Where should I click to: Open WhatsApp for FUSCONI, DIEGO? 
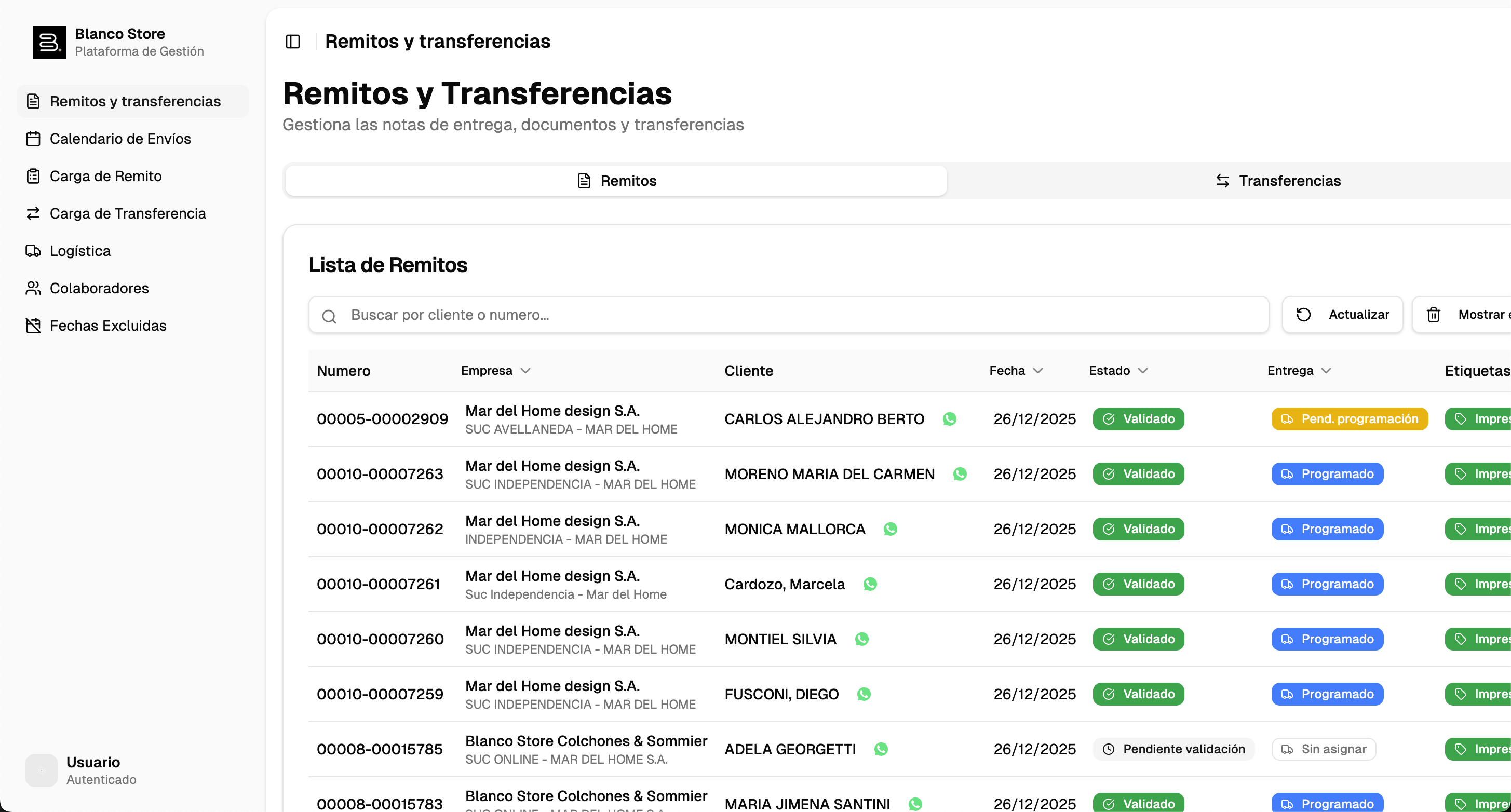[x=864, y=694]
